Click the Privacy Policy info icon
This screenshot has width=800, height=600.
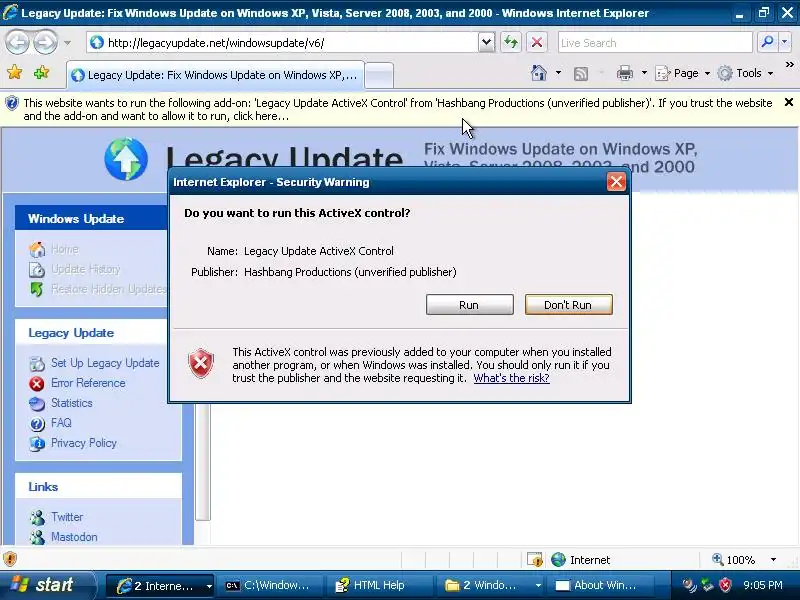(37, 443)
